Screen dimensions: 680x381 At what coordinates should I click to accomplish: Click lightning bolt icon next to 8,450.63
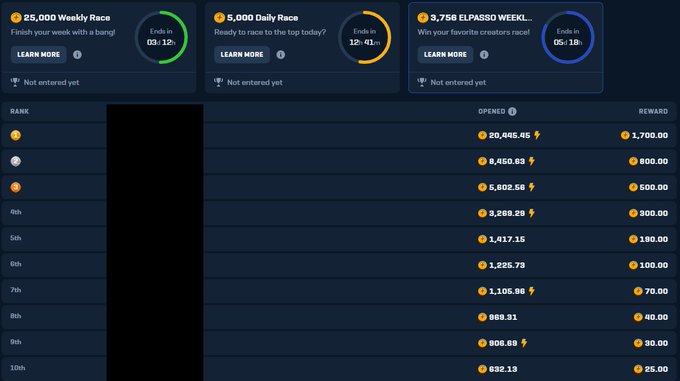tap(532, 161)
